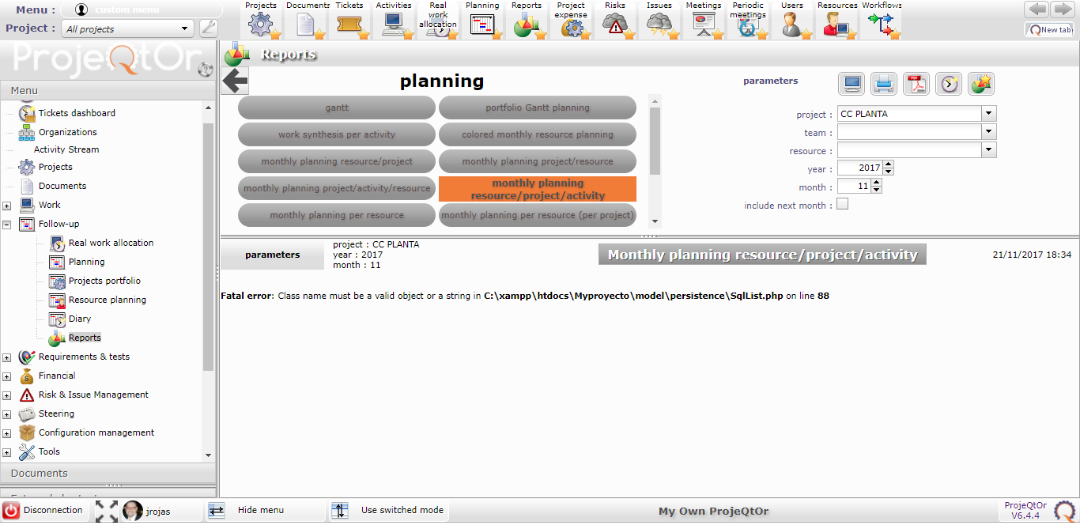This screenshot has height=523, width=1080.
Task: Open the team dropdown arrow
Action: pos(989,132)
